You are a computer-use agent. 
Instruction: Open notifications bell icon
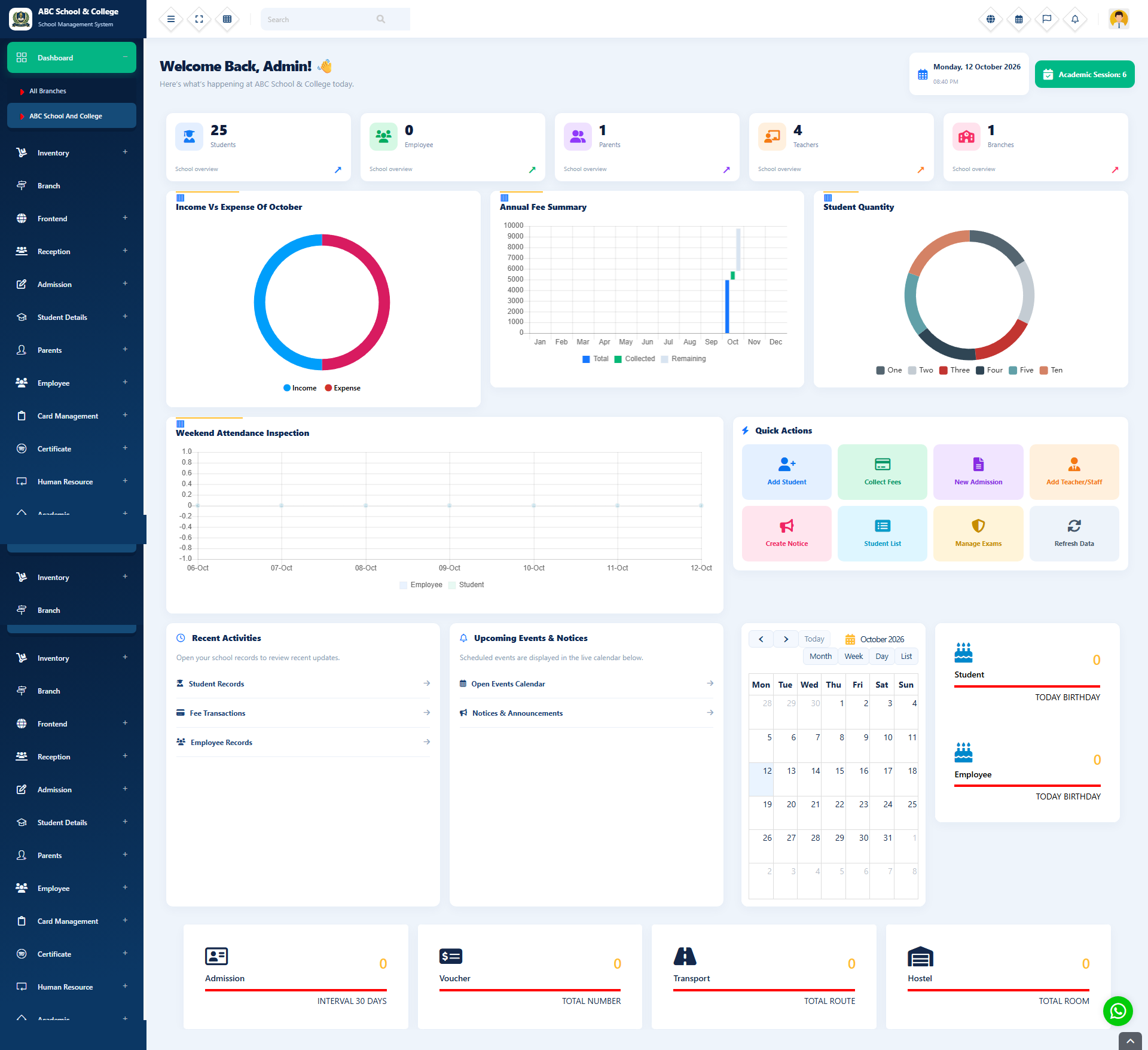[x=1075, y=19]
